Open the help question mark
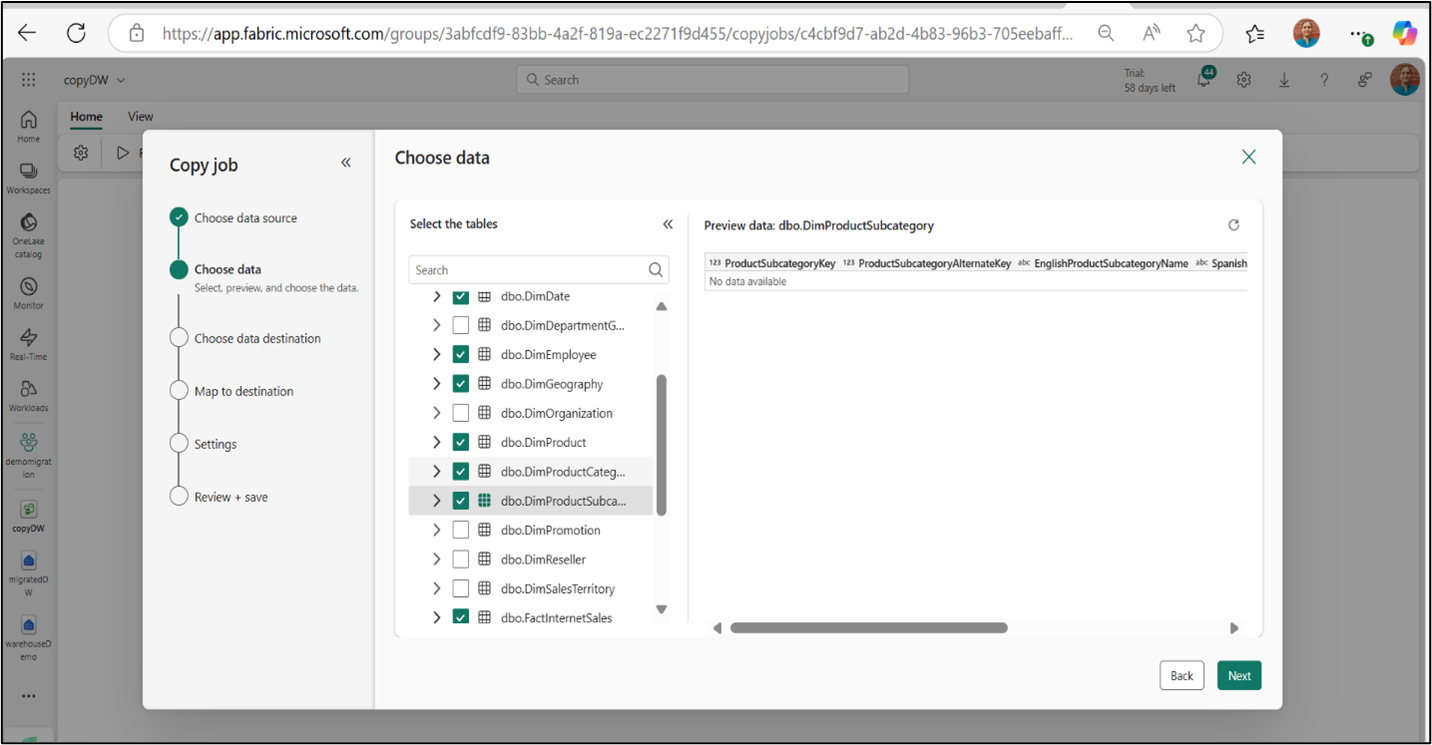Image resolution: width=1432 pixels, height=745 pixels. pyautogui.click(x=1324, y=80)
